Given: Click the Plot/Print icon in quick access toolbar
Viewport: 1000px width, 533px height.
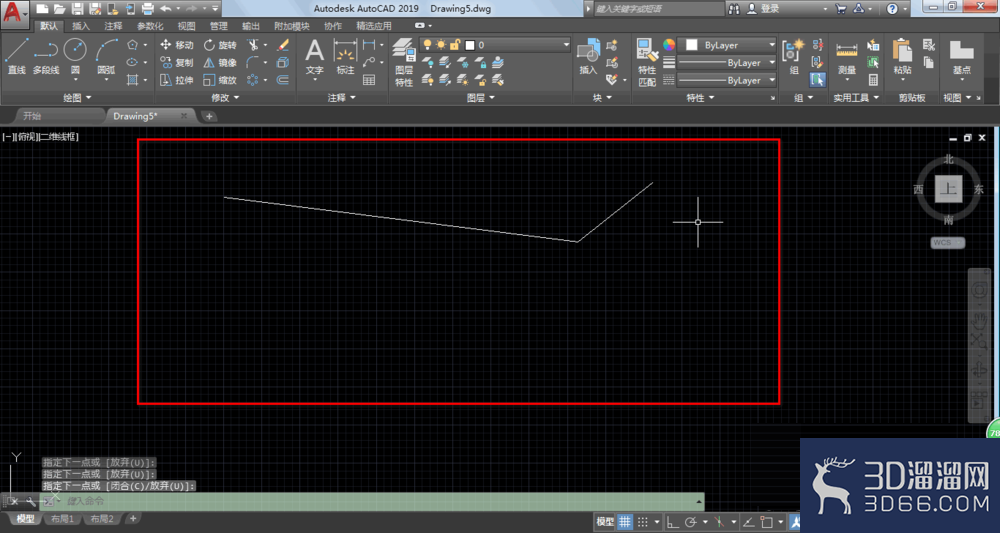Looking at the screenshot, I should [147, 9].
